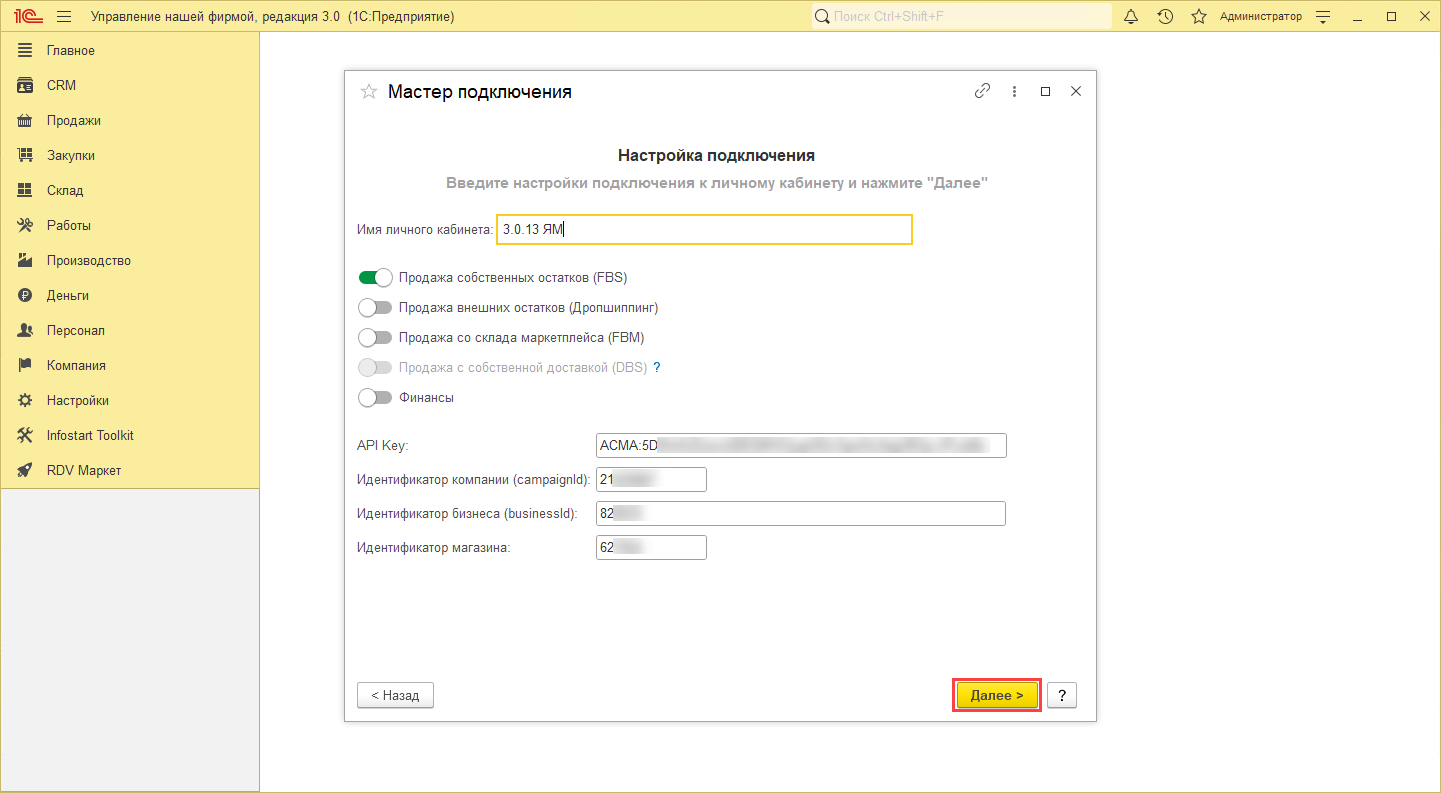Viewport: 1441px width, 793px height.
Task: Open history clock icon
Action: [x=1165, y=16]
